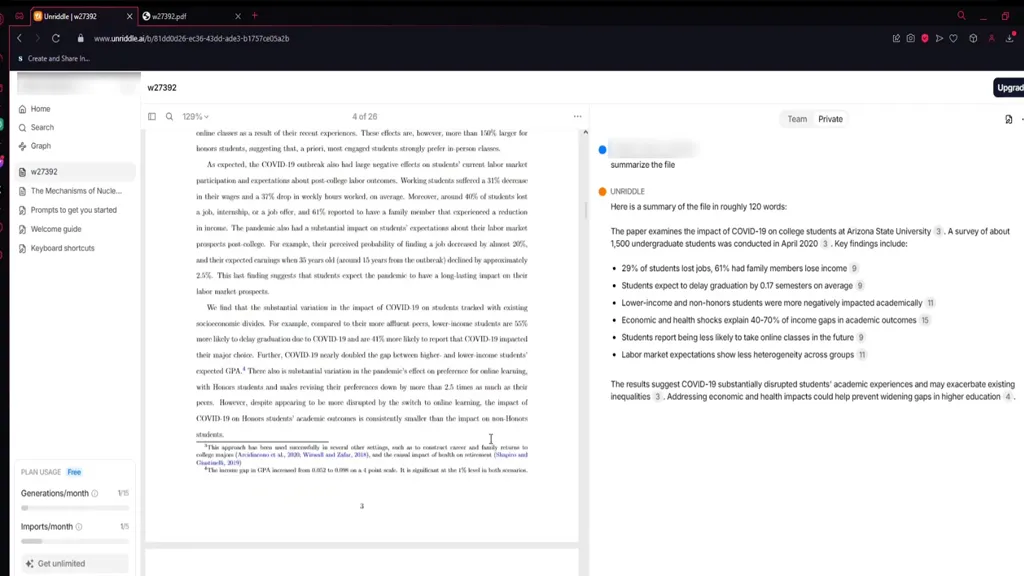Click the browser extensions cube icon

pyautogui.click(x=973, y=39)
